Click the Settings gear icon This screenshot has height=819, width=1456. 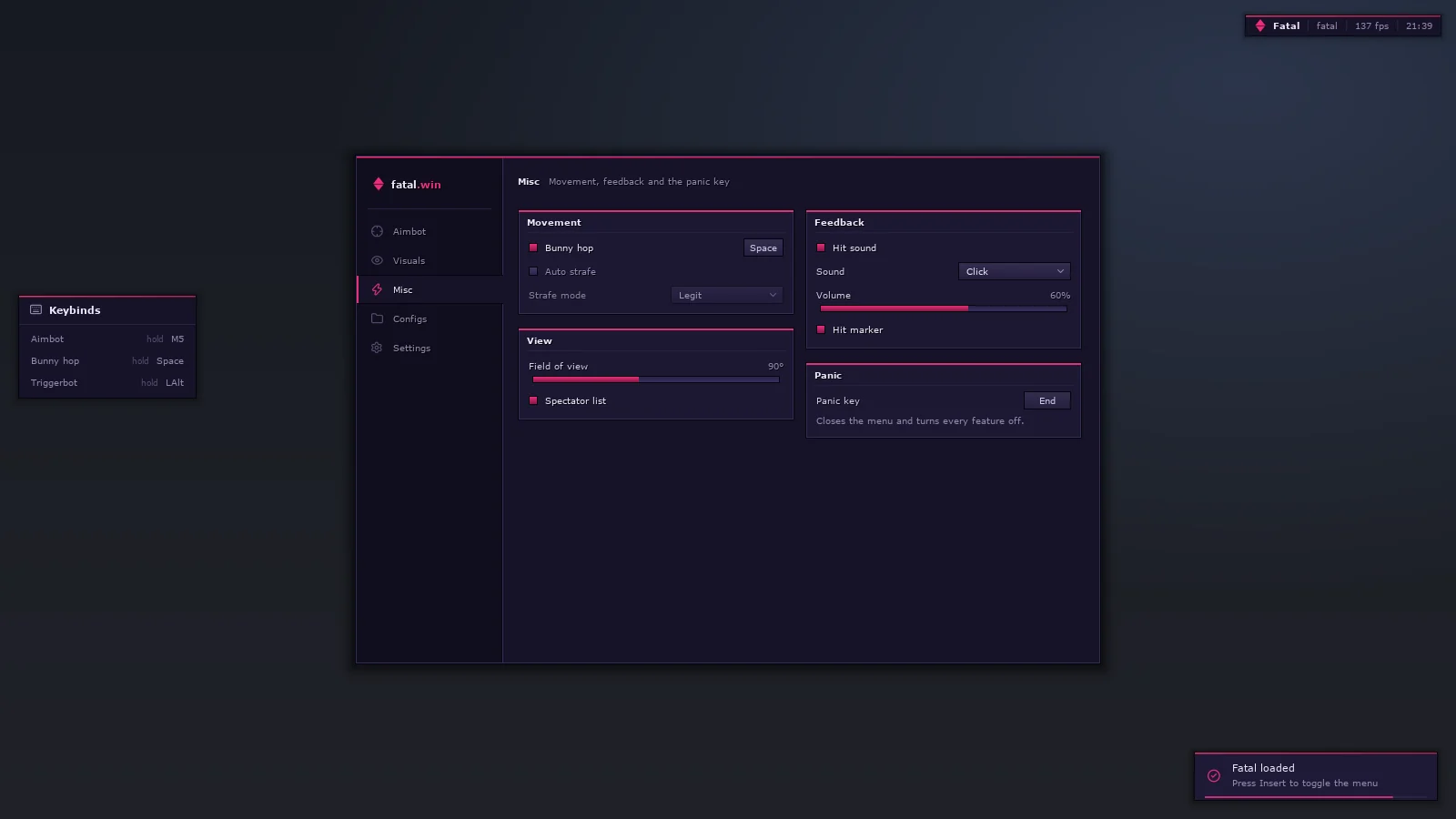[377, 348]
